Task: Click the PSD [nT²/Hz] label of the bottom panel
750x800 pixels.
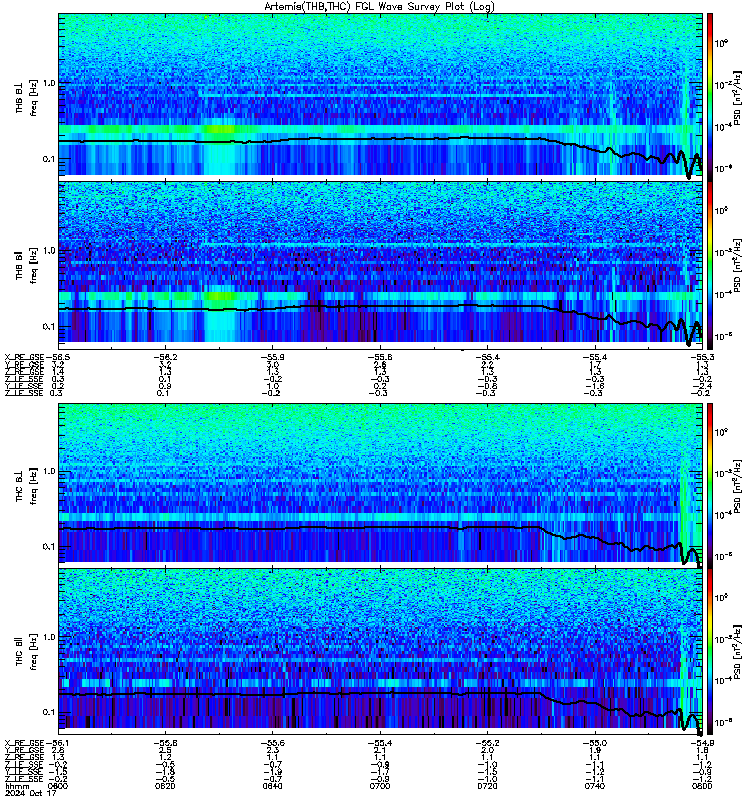Action: [738, 652]
